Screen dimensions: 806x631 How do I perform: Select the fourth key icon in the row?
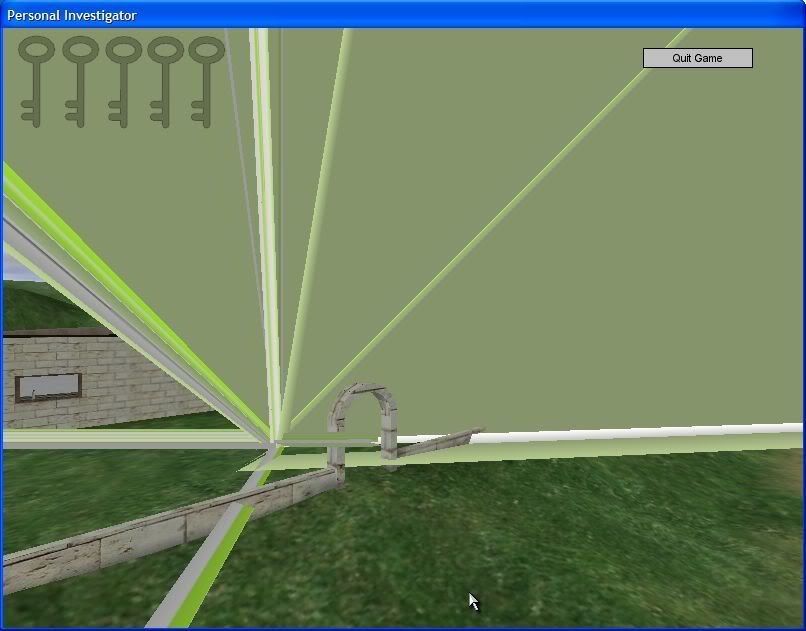(165, 80)
